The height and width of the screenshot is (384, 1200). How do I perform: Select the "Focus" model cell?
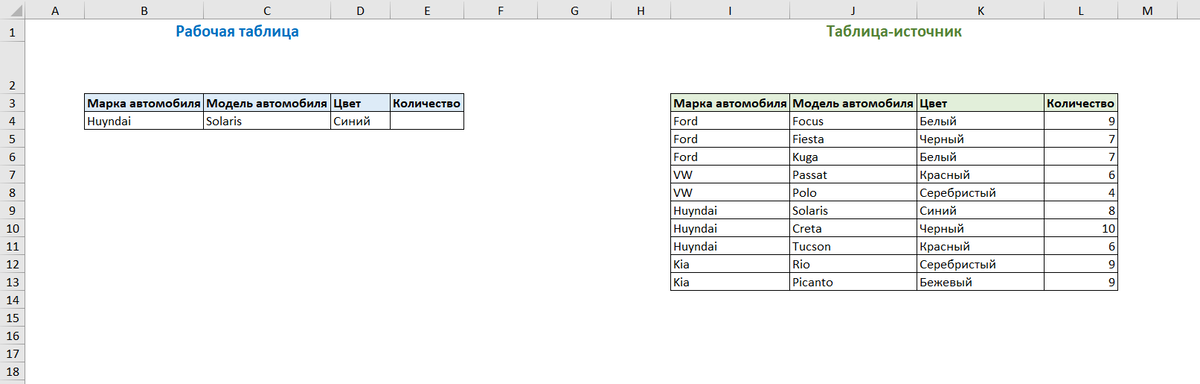tap(852, 121)
